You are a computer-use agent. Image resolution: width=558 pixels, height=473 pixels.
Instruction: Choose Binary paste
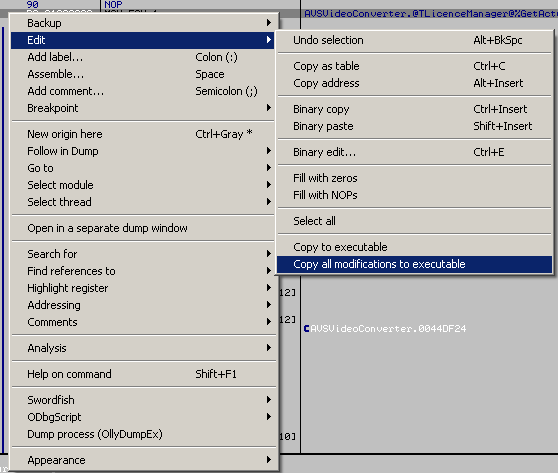click(x=414, y=126)
